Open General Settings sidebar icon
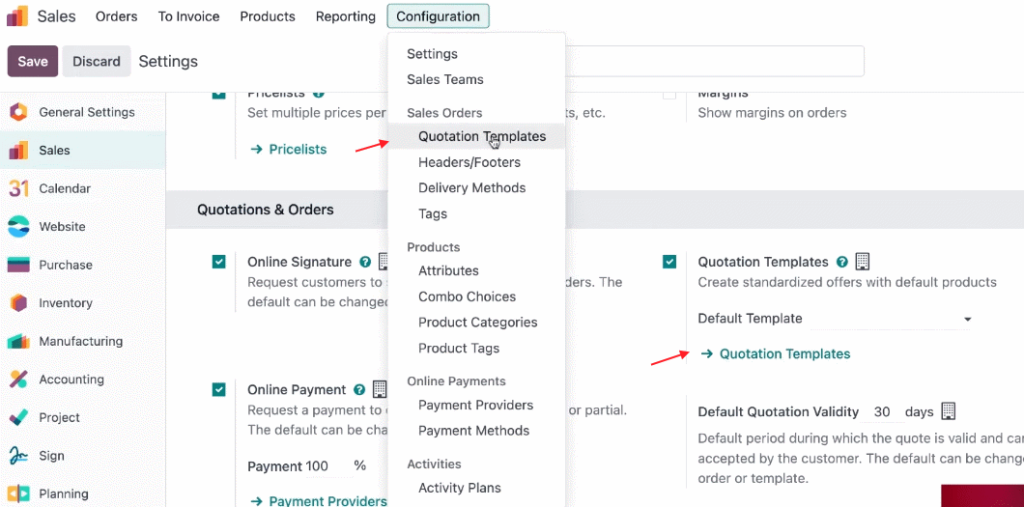The width and height of the screenshot is (1024, 507). click(x=18, y=112)
